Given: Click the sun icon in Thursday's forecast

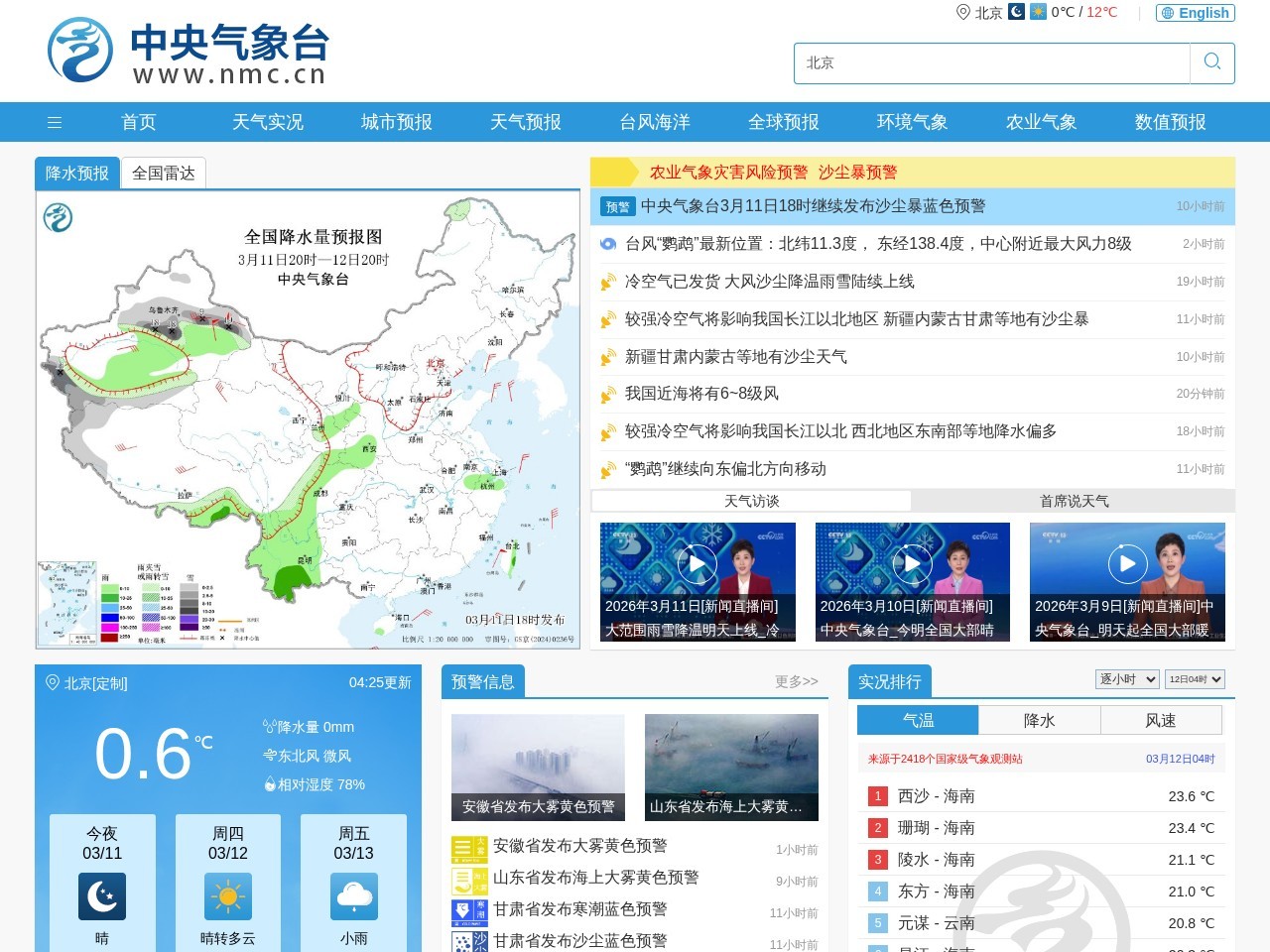Looking at the screenshot, I should 227,897.
